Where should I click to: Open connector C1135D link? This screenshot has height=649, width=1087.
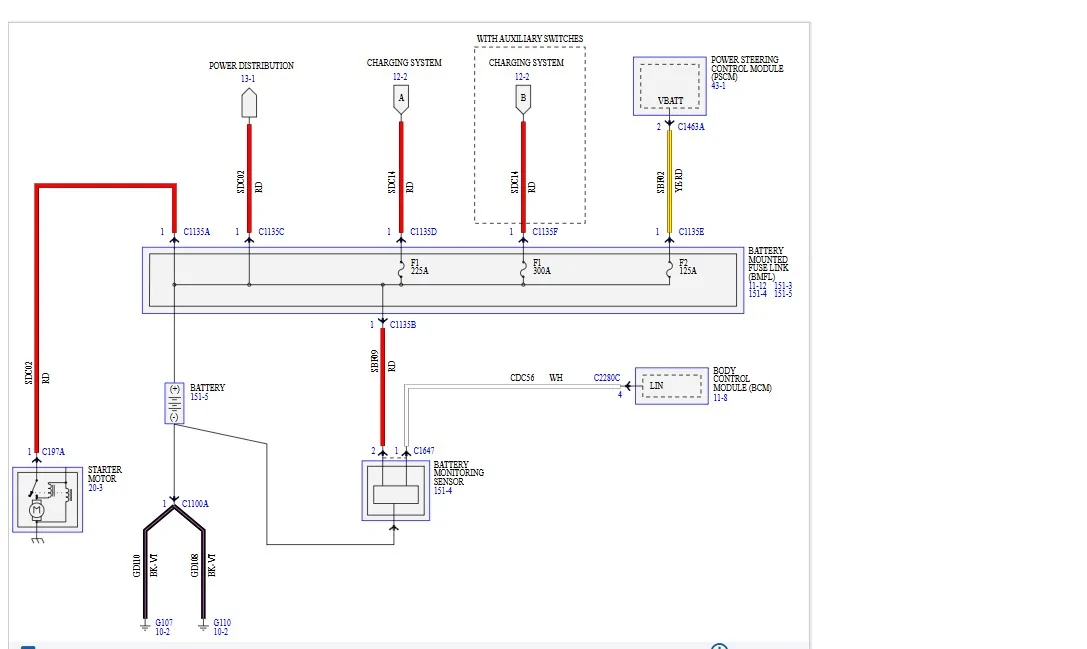(x=424, y=232)
